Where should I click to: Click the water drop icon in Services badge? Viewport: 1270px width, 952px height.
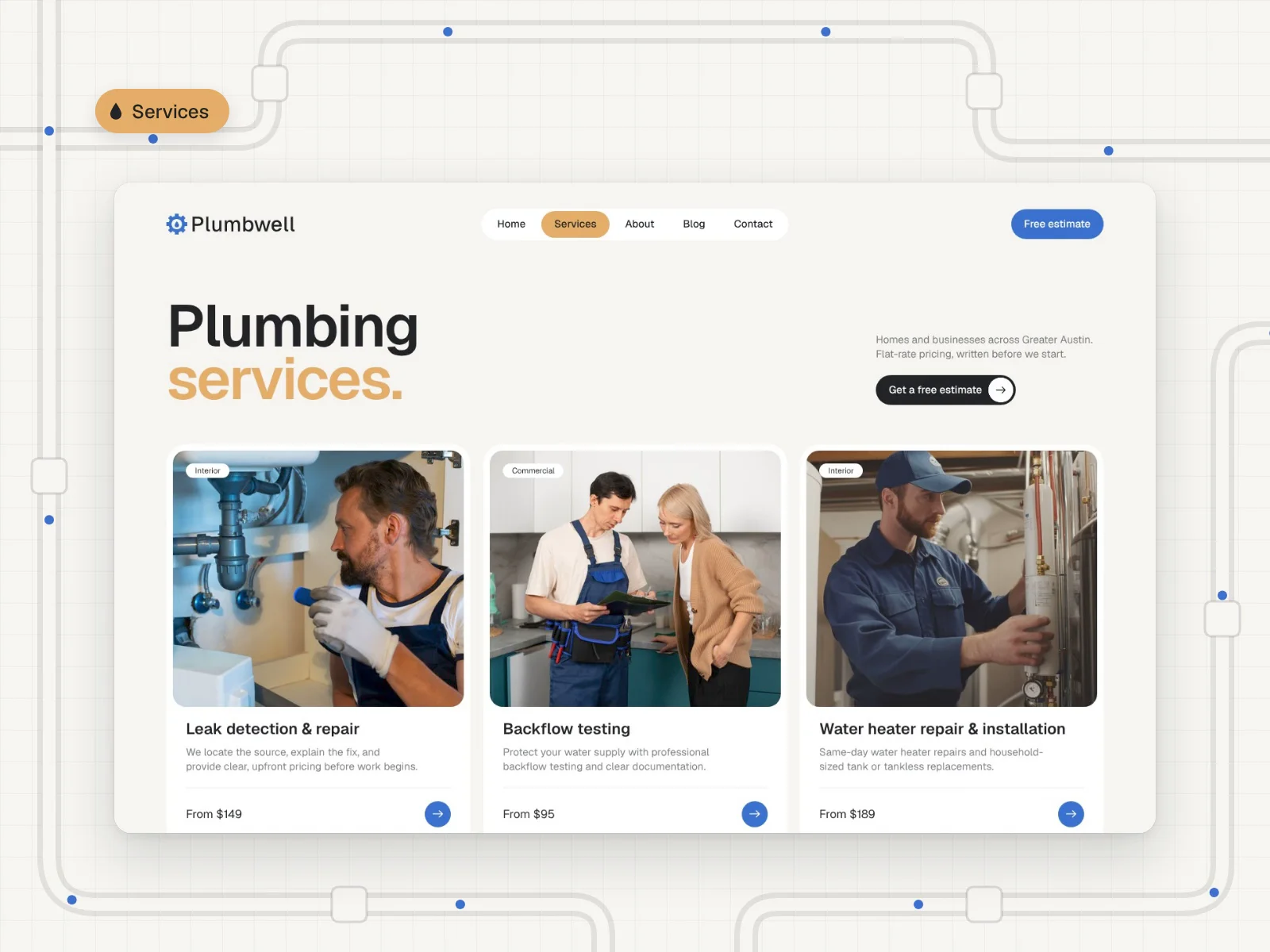pyautogui.click(x=116, y=111)
